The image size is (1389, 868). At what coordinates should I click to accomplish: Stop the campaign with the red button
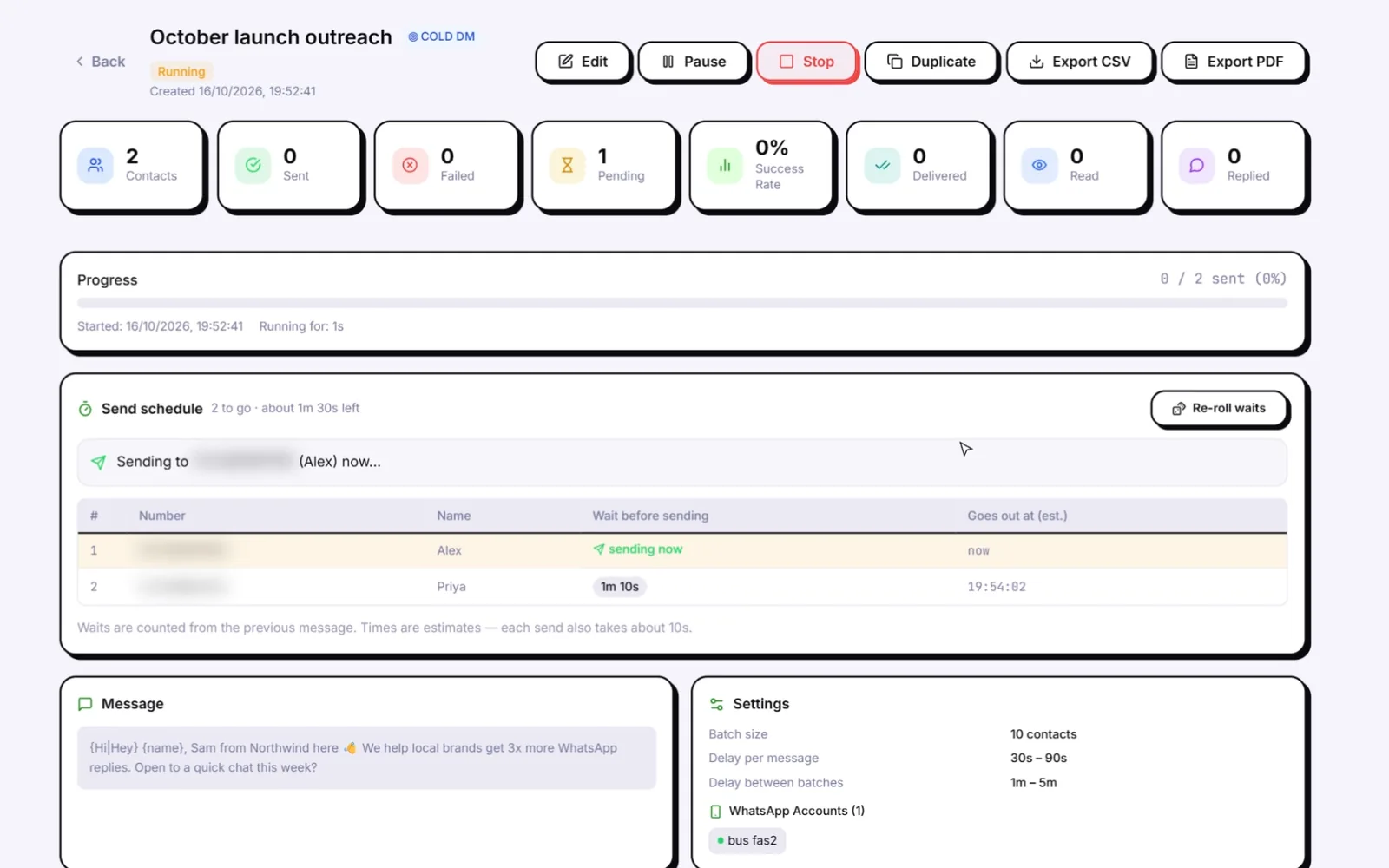tap(806, 62)
